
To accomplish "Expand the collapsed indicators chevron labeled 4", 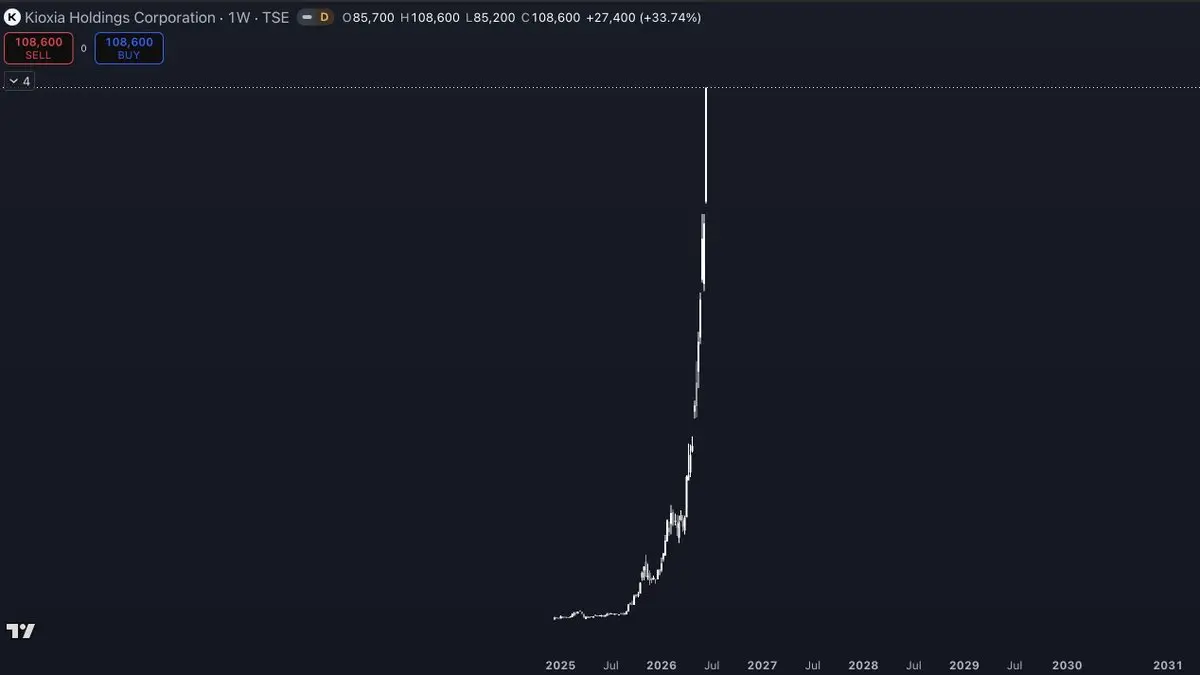I will pos(20,82).
